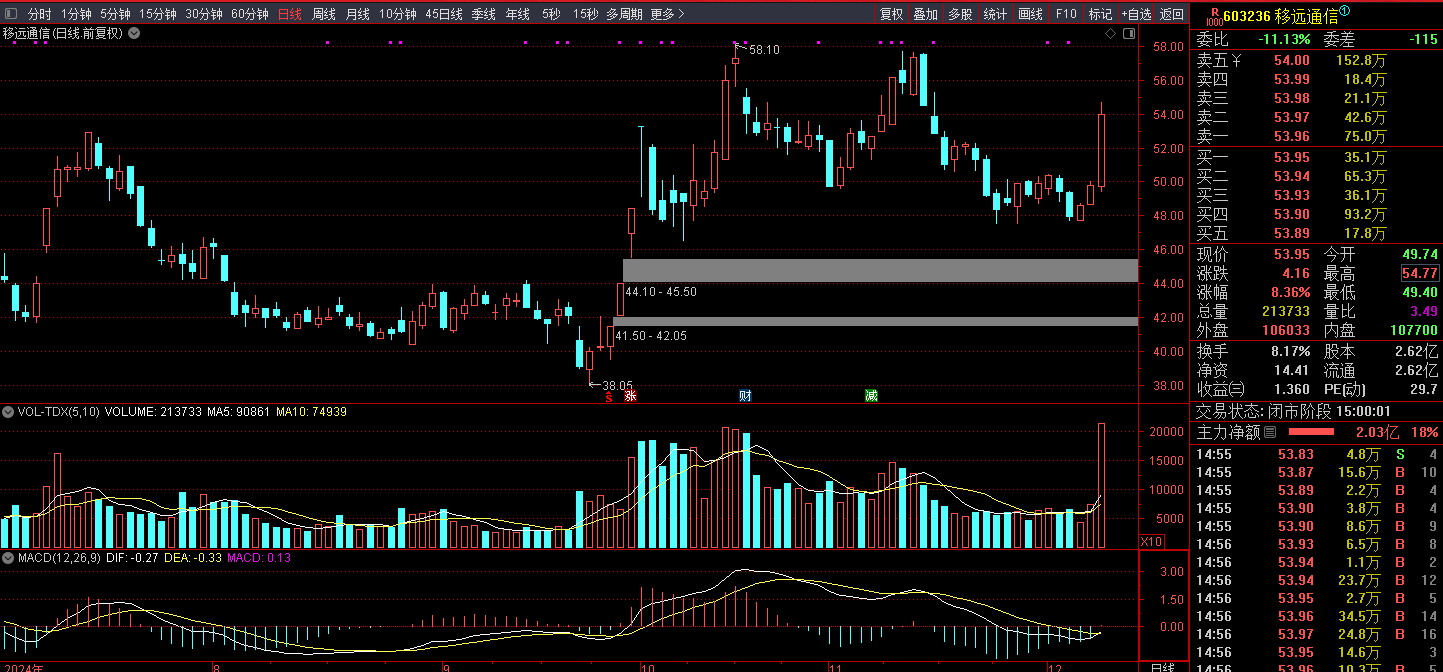The height and width of the screenshot is (672, 1443).
Task: Click the 603236 移远通信 stock title
Action: (1280, 16)
